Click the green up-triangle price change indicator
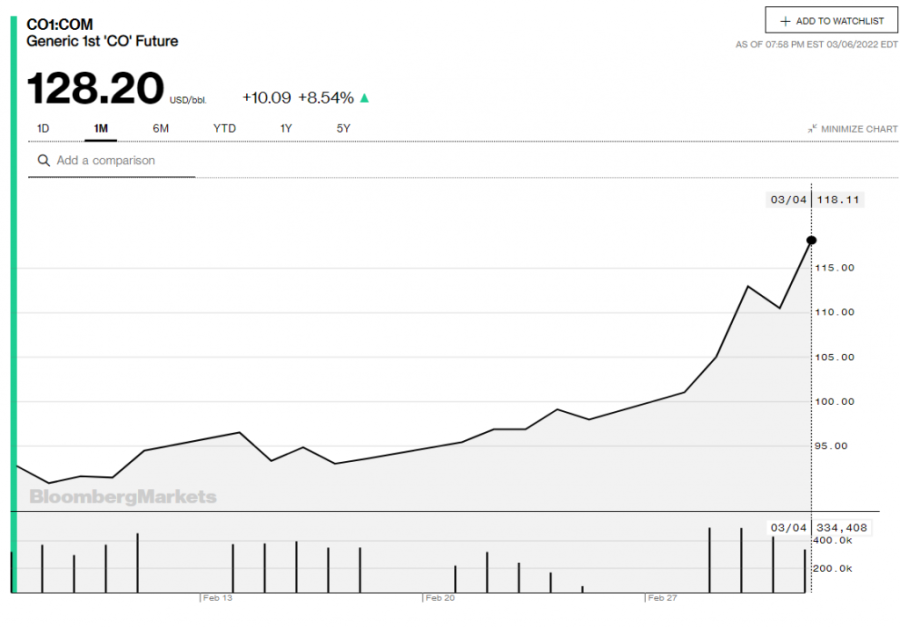Image resolution: width=900 pixels, height=628 pixels. 365,98
